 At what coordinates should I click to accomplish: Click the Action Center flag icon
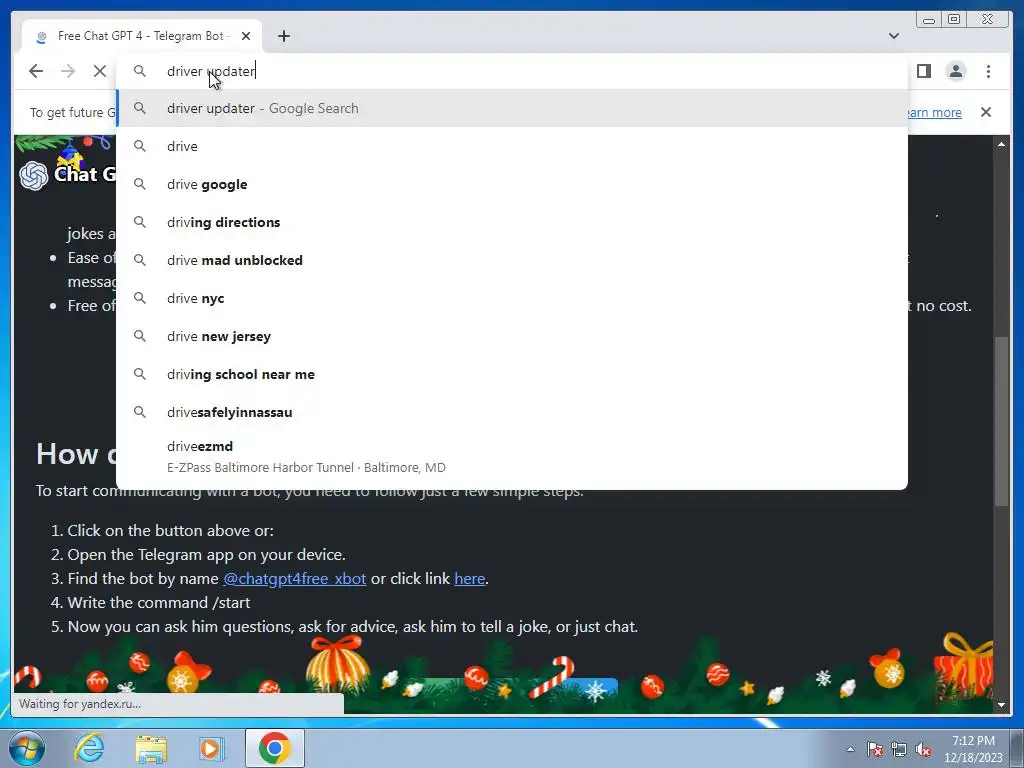874,749
